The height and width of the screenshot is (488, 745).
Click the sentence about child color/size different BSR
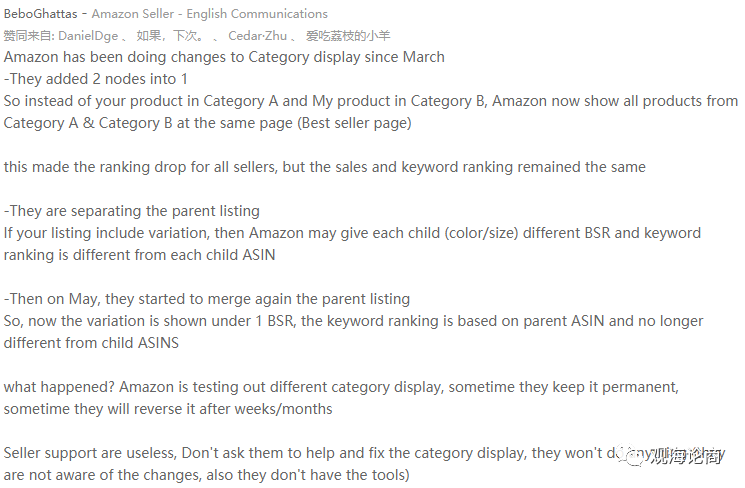(x=352, y=244)
